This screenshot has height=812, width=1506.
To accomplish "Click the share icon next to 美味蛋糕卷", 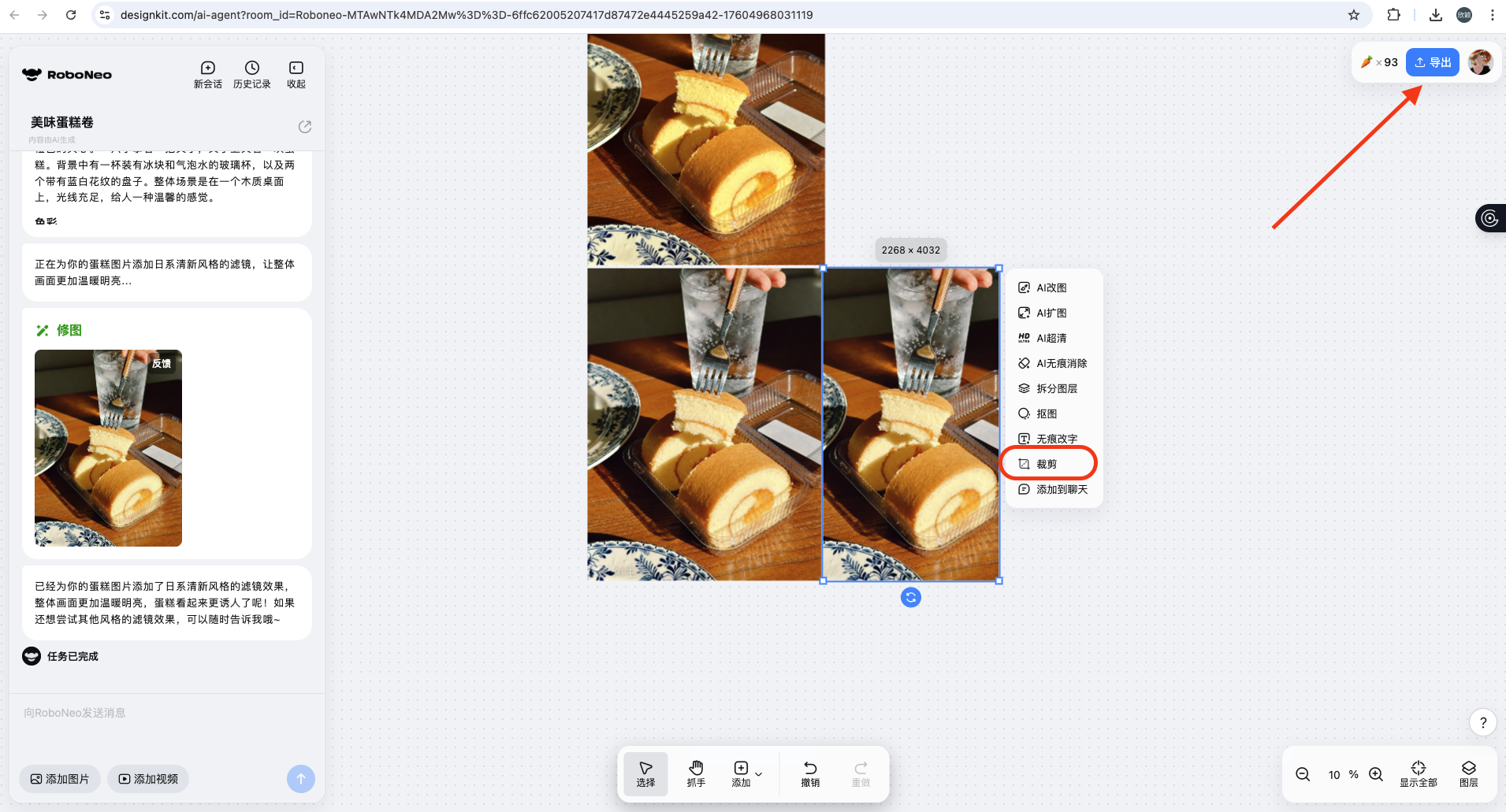I will [x=305, y=127].
